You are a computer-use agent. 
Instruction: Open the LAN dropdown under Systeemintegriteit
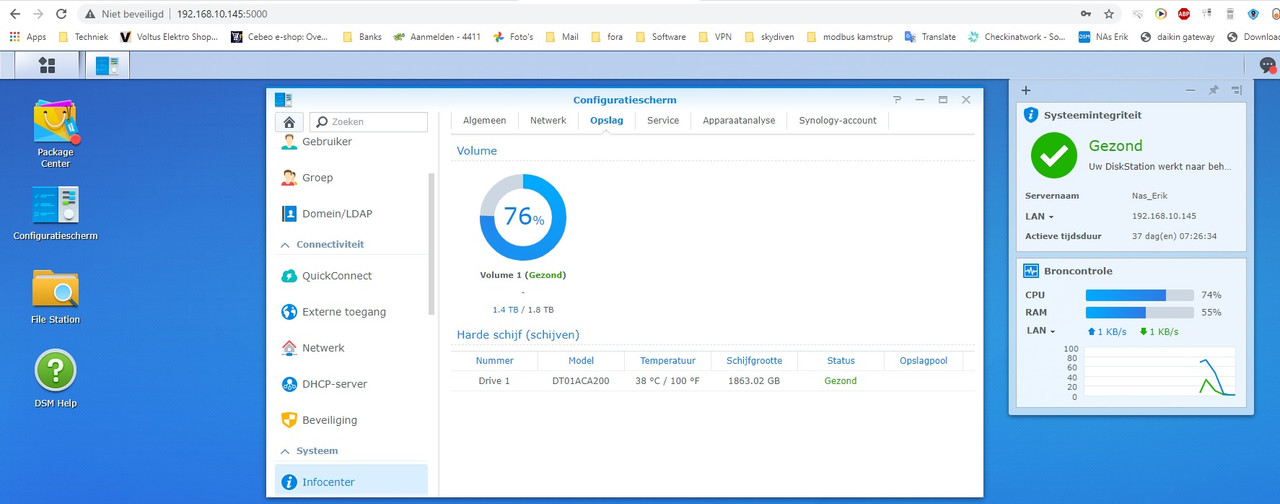[x=1039, y=216]
